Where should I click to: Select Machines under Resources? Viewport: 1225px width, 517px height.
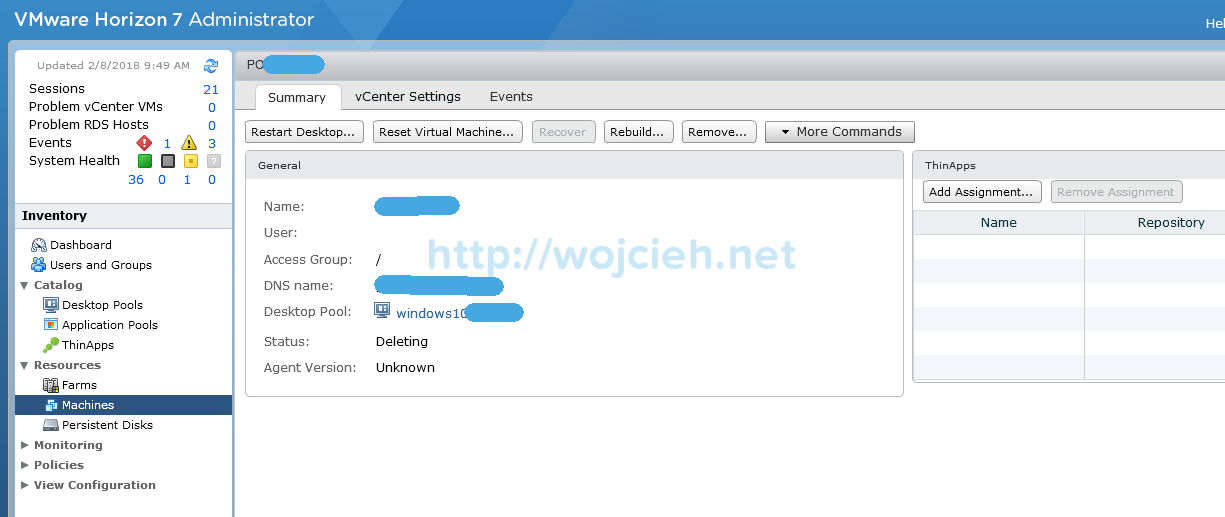tap(88, 405)
